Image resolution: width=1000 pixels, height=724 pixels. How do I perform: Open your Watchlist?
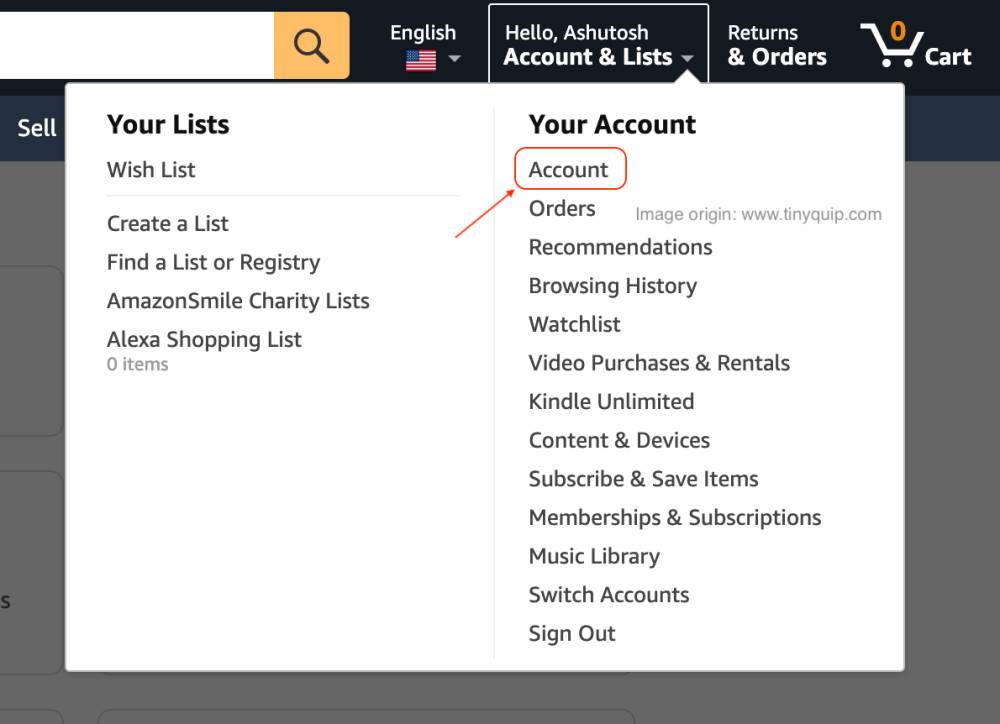574,324
